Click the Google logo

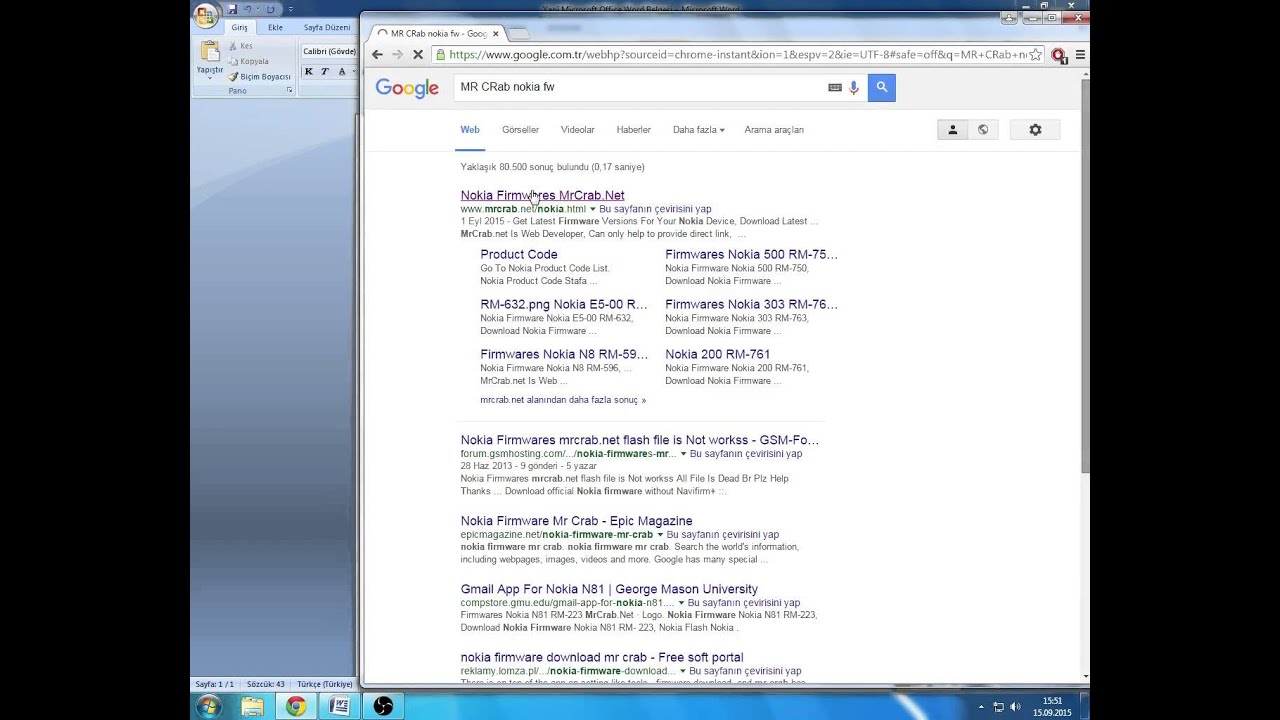pyautogui.click(x=407, y=88)
